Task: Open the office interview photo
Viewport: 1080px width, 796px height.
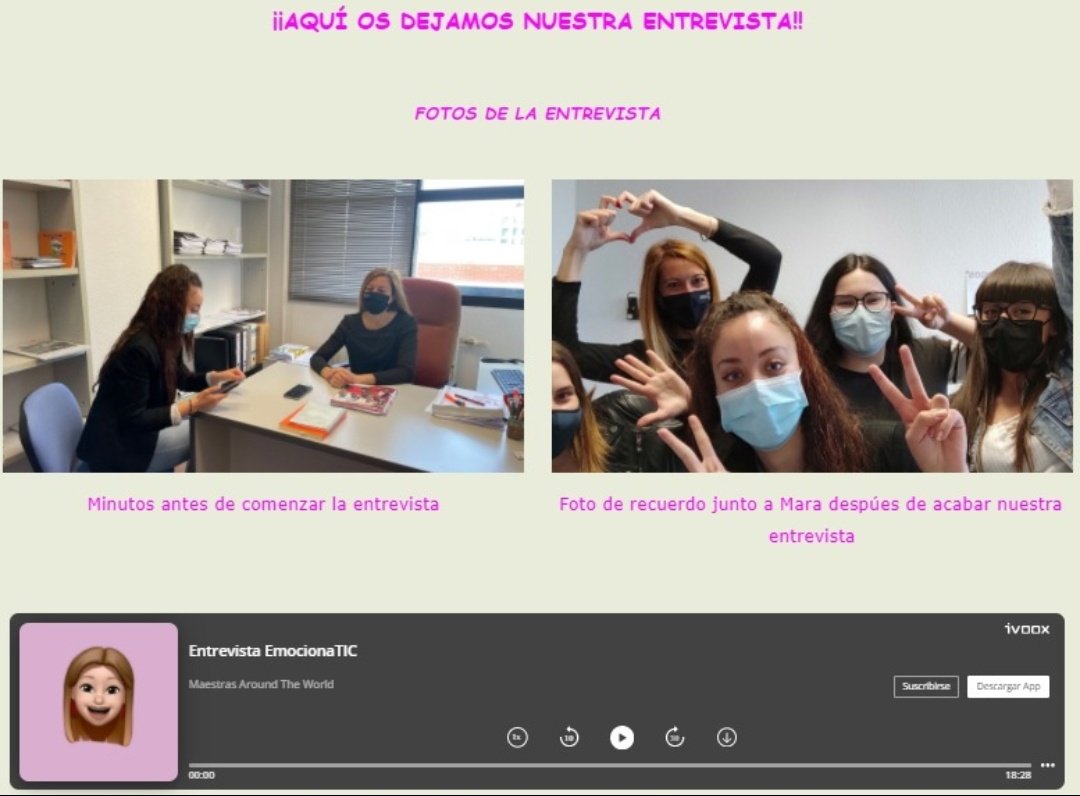Action: tap(263, 326)
